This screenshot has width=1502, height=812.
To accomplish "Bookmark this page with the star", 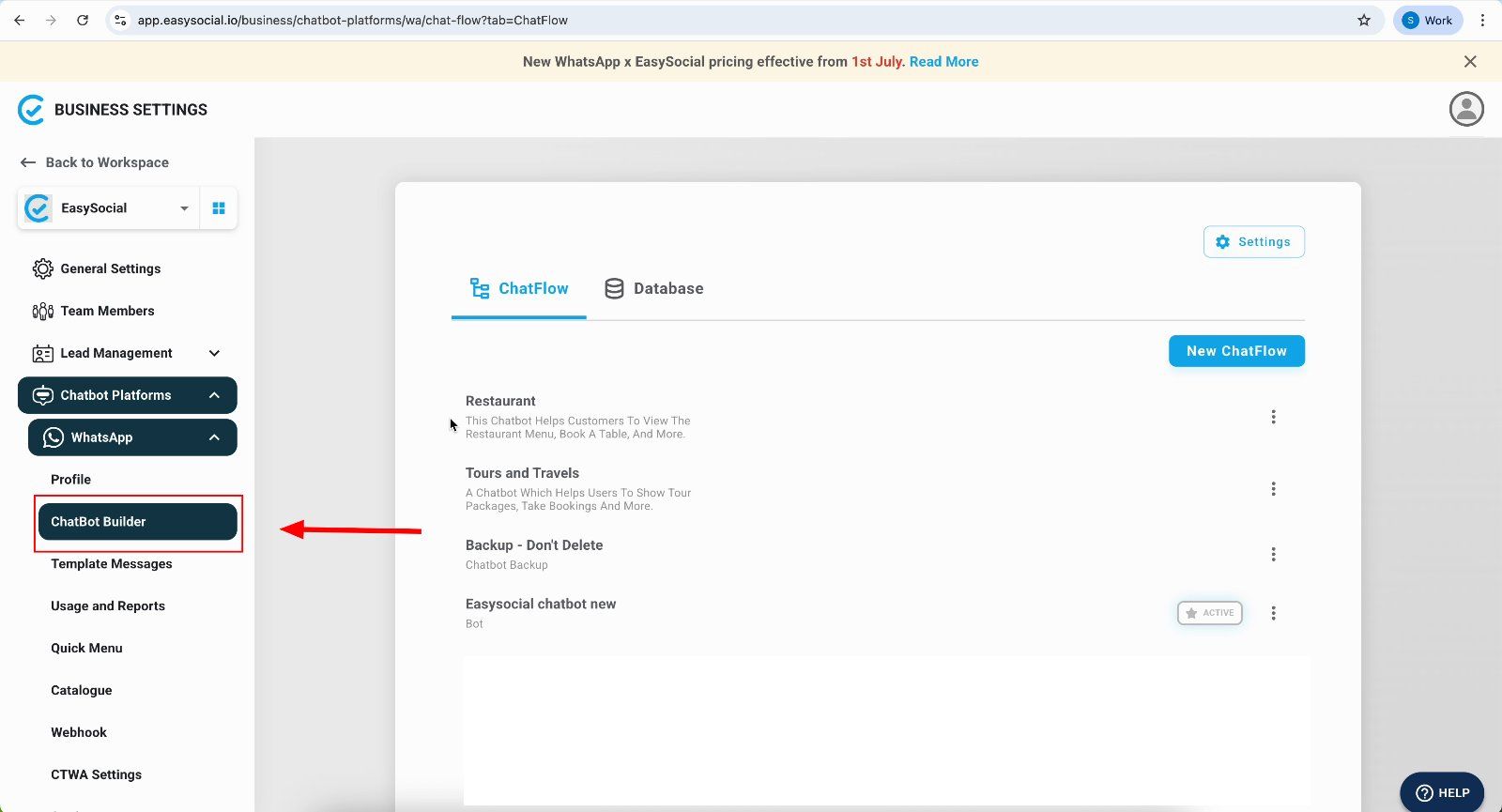I will pyautogui.click(x=1364, y=20).
